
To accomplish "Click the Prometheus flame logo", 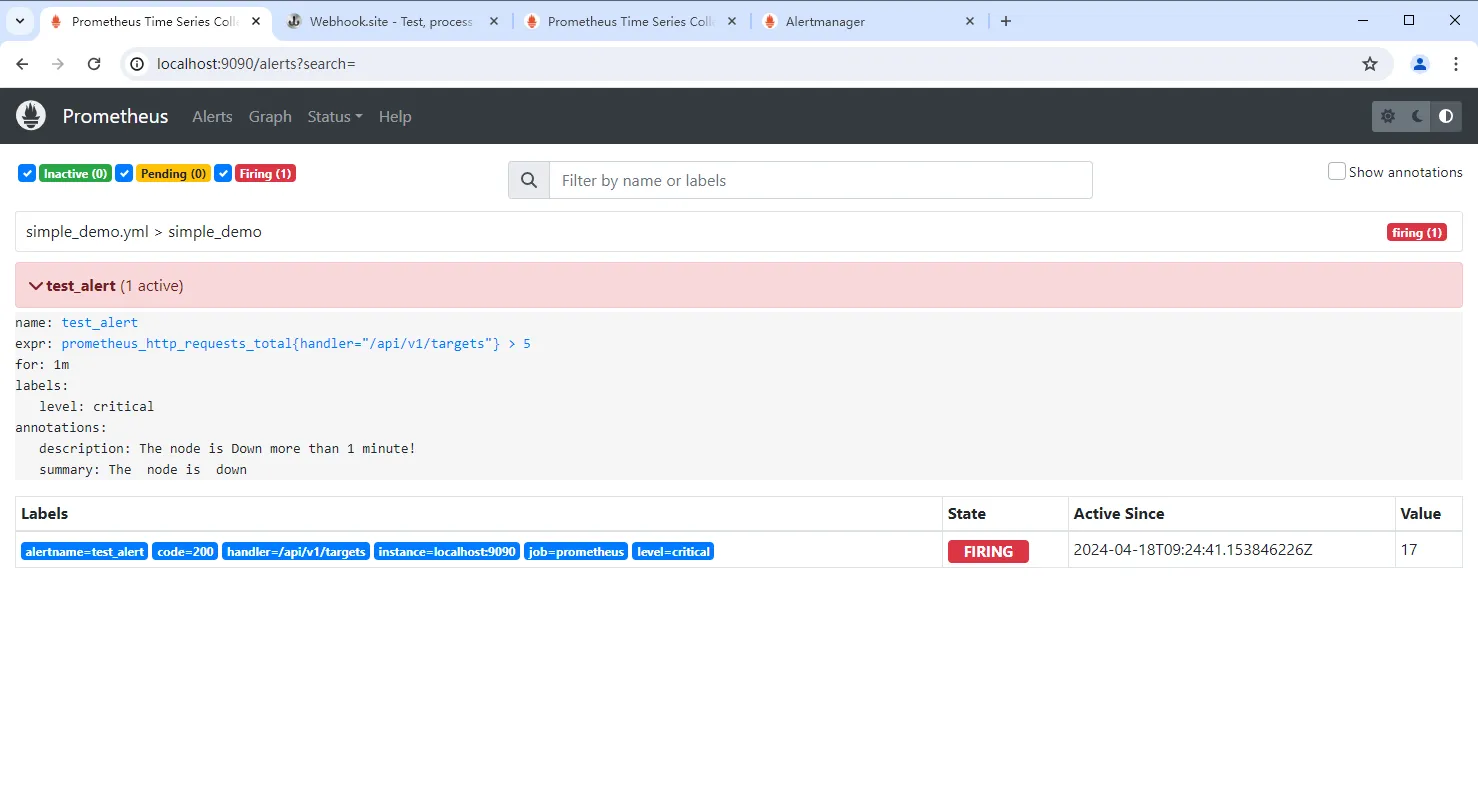I will tap(31, 116).
